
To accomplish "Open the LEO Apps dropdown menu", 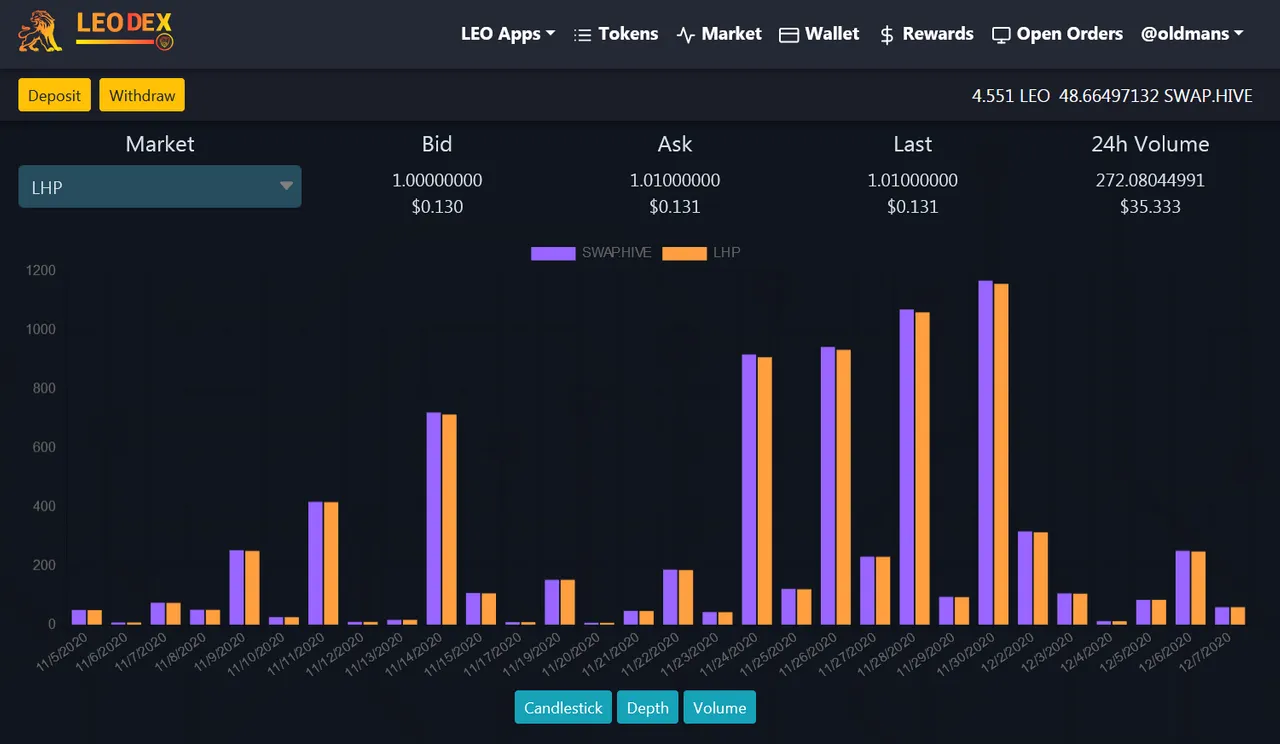I will click(x=508, y=34).
